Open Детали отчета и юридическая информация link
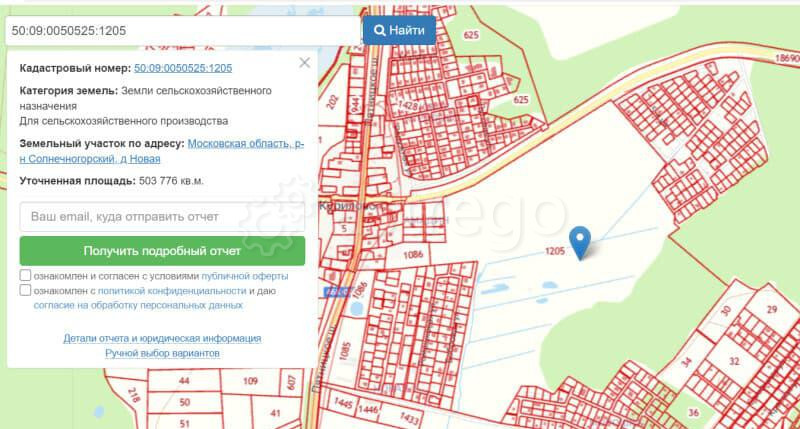Image resolution: width=800 pixels, height=429 pixels. click(162, 338)
